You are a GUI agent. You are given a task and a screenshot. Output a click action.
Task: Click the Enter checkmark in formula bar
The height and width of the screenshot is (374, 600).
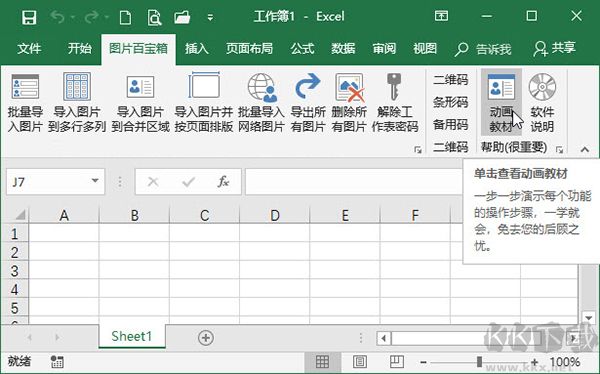[189, 181]
